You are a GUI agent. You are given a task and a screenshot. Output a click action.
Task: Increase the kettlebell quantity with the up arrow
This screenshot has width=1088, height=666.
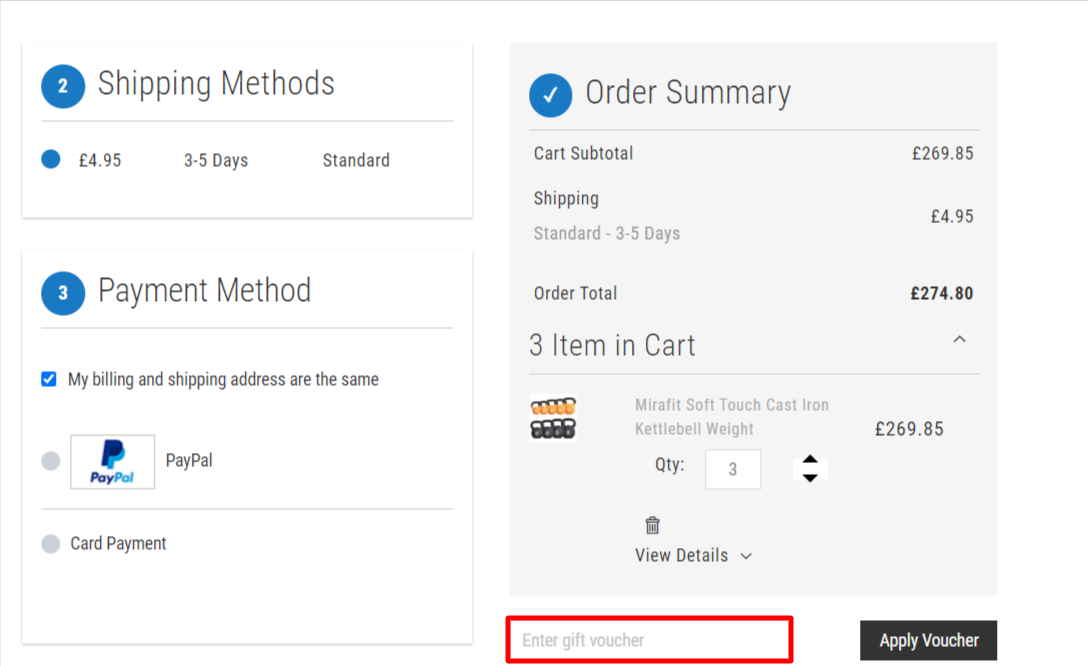pos(810,461)
